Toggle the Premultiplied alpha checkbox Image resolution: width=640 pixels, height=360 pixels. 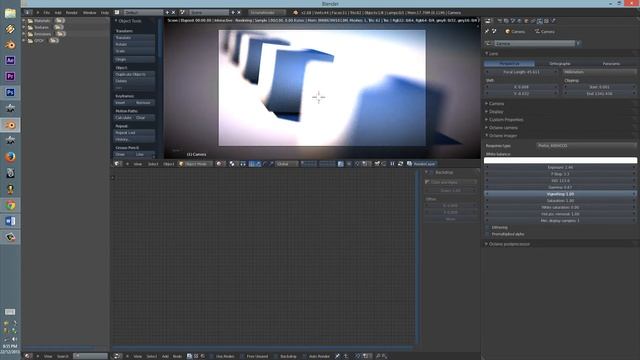(488, 234)
